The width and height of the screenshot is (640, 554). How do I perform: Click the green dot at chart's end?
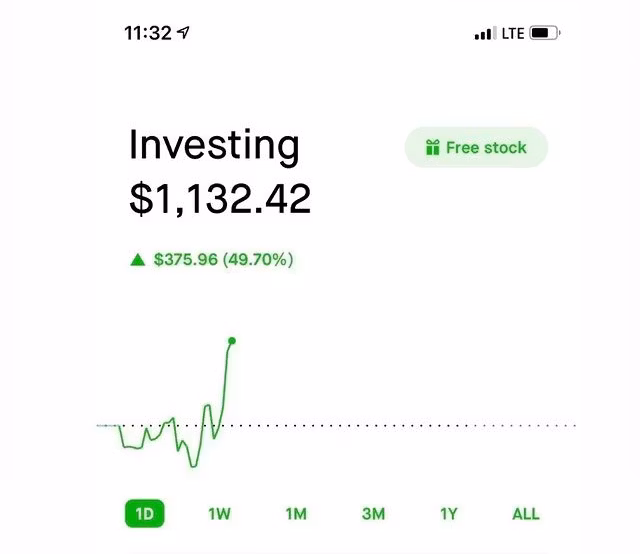(232, 341)
